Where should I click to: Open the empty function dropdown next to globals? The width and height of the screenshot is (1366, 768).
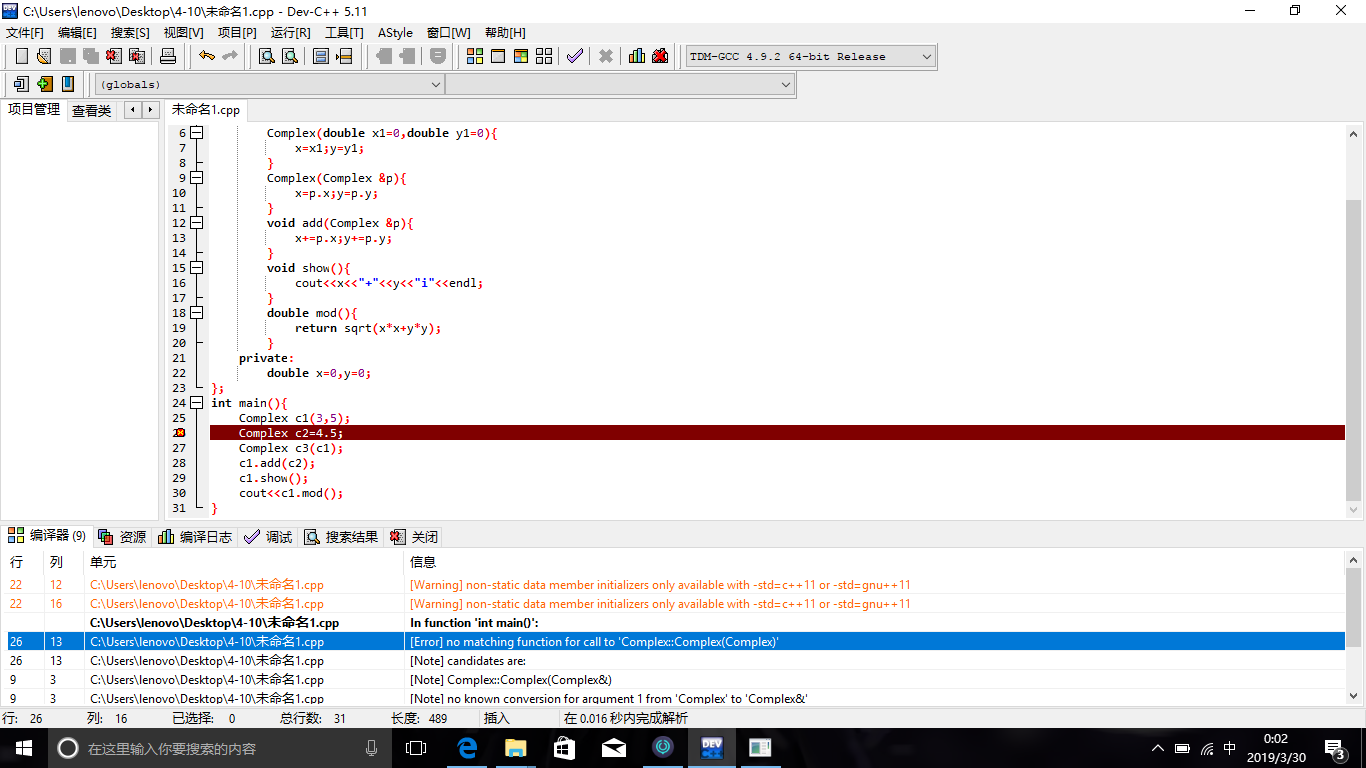pos(785,85)
